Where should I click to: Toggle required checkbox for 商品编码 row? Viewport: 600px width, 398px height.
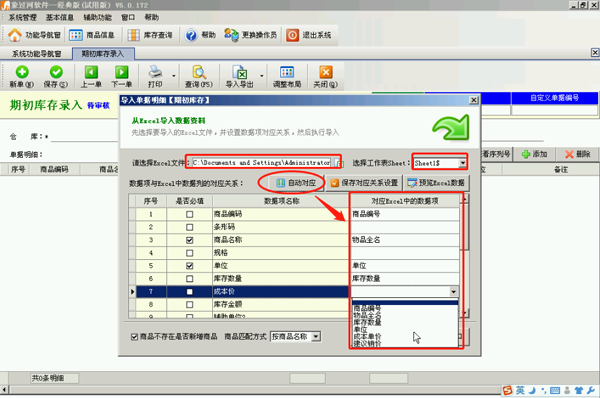tap(189, 214)
